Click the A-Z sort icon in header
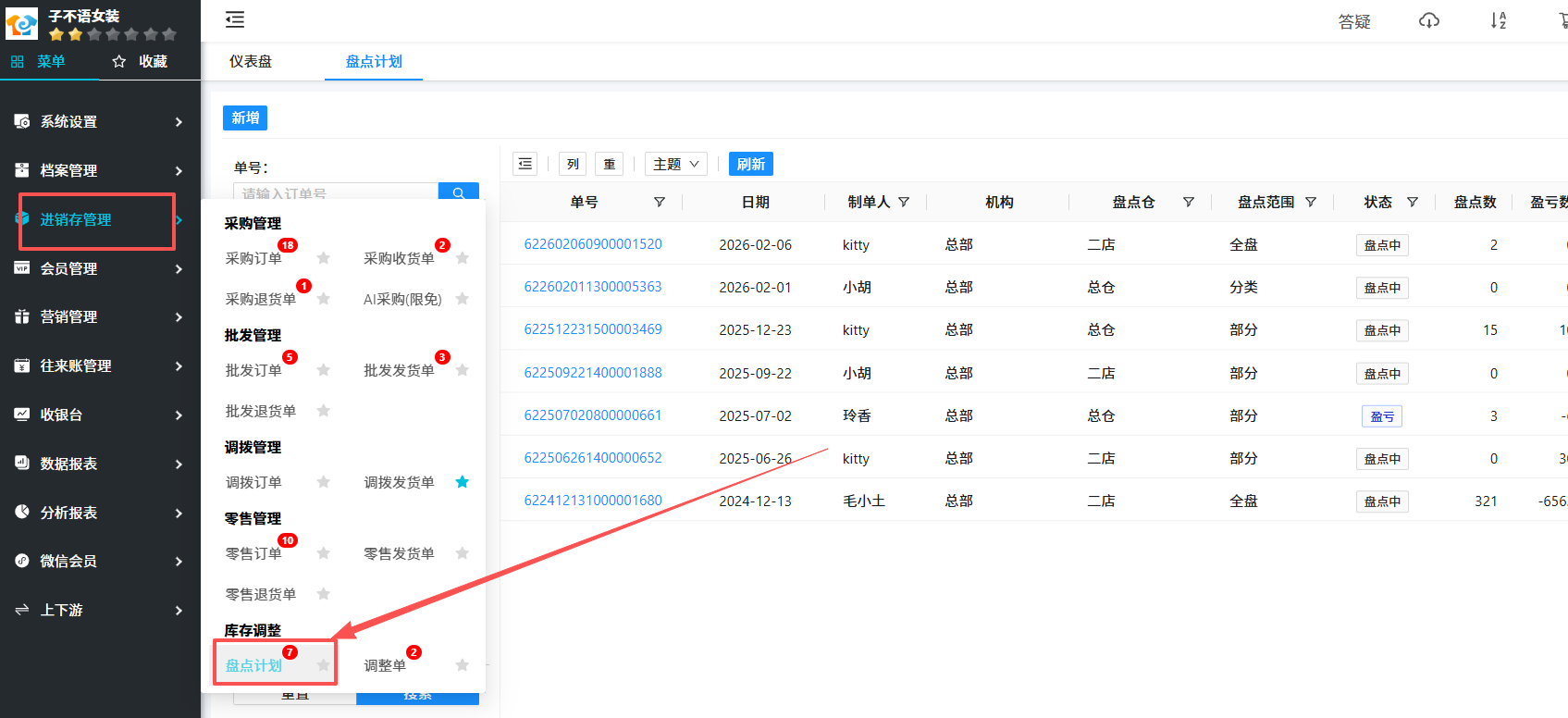Viewport: 1568px width, 718px height. [1498, 20]
